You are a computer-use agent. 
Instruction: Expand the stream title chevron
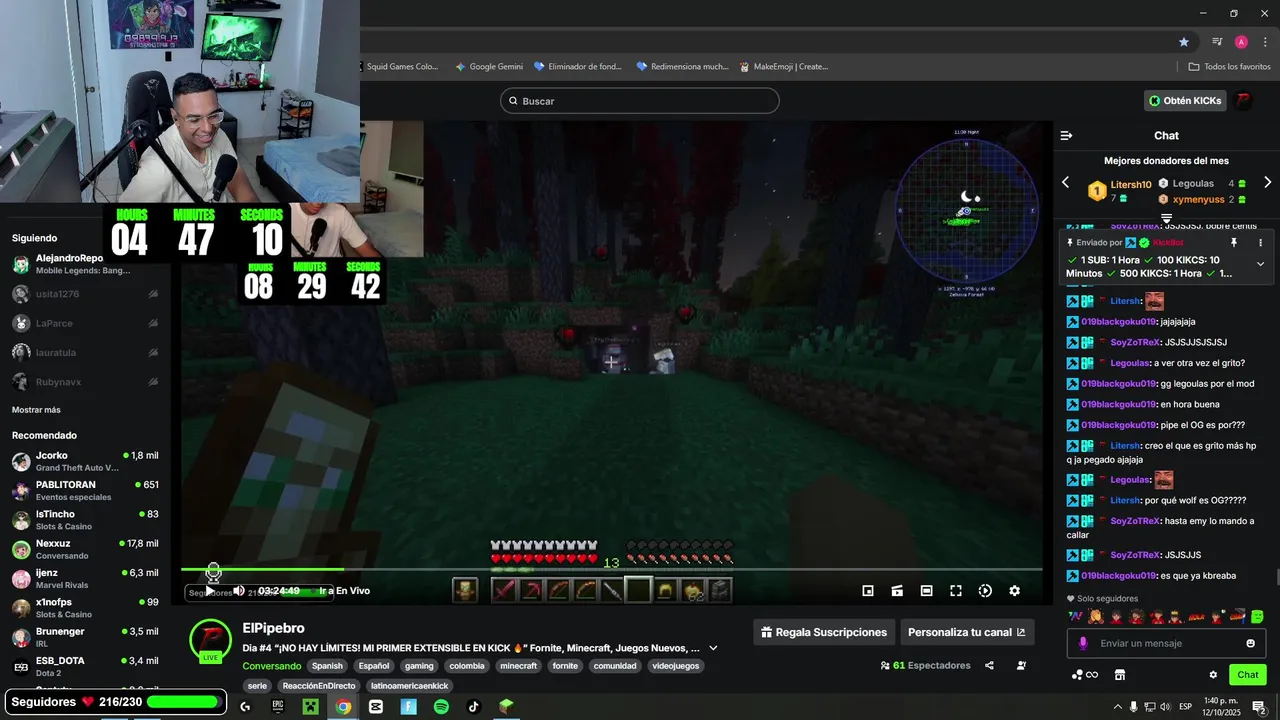tap(713, 648)
